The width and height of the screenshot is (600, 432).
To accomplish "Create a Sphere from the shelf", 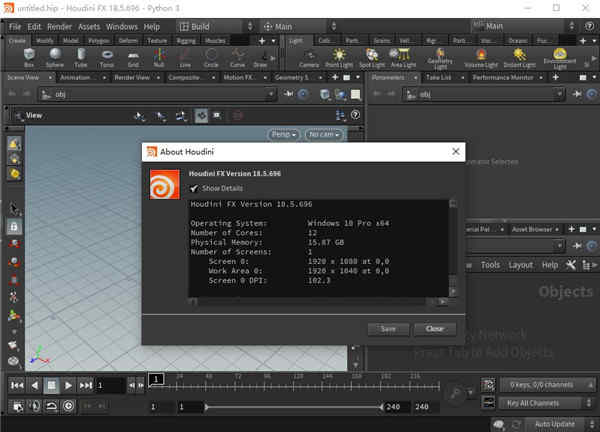I will point(55,58).
